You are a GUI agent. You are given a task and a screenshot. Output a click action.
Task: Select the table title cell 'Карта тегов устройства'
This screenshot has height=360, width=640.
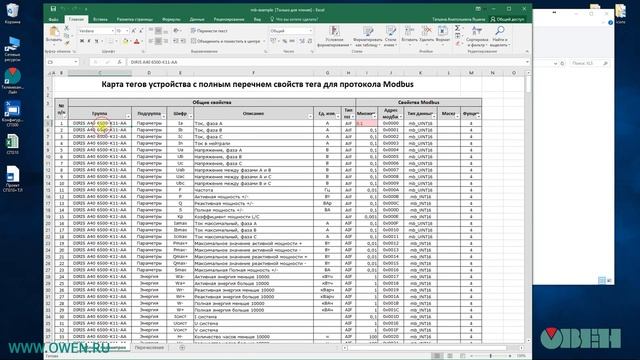pyautogui.click(x=257, y=84)
